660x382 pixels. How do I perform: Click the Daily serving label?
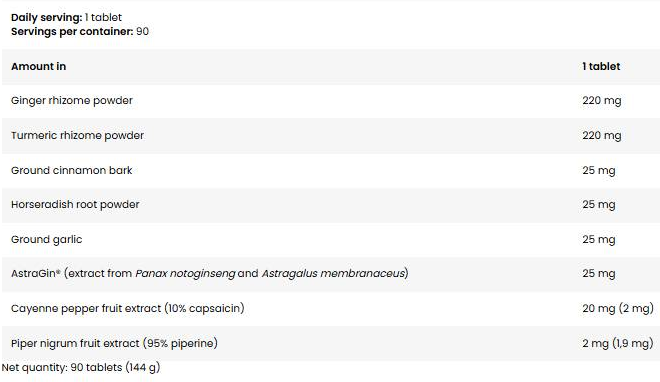(x=46, y=17)
